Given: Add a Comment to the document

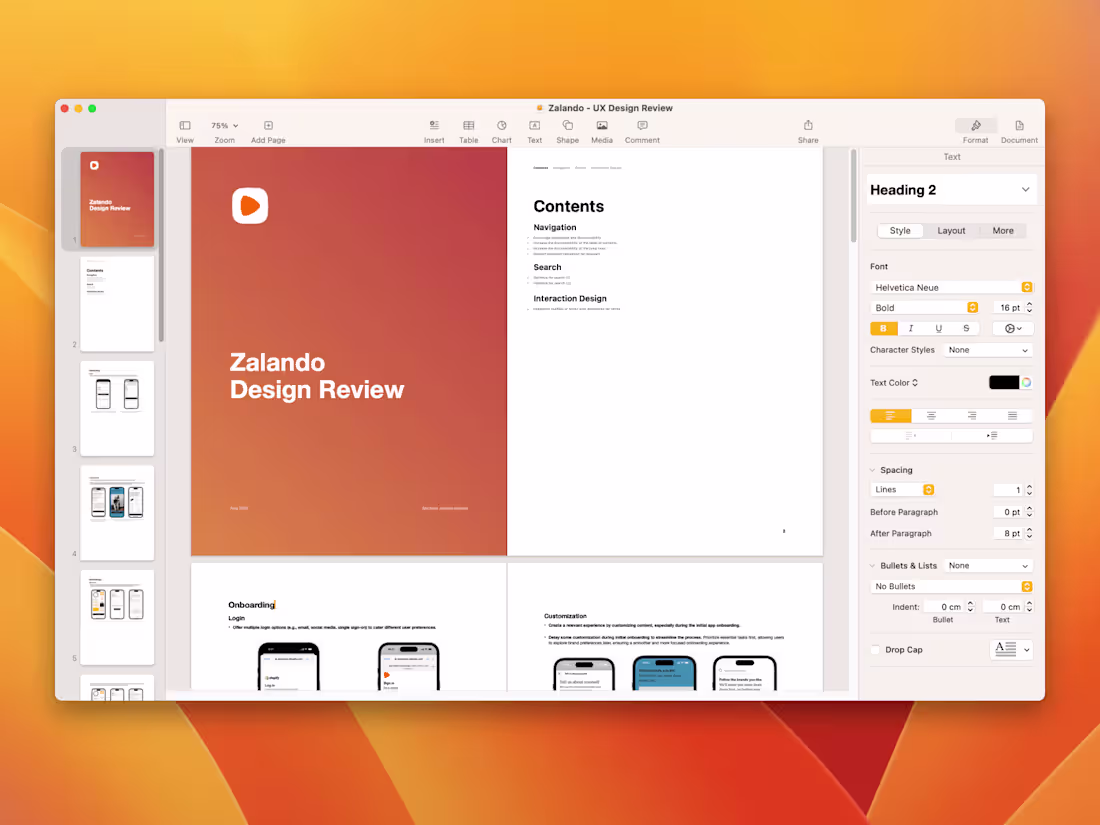Looking at the screenshot, I should pos(641,128).
